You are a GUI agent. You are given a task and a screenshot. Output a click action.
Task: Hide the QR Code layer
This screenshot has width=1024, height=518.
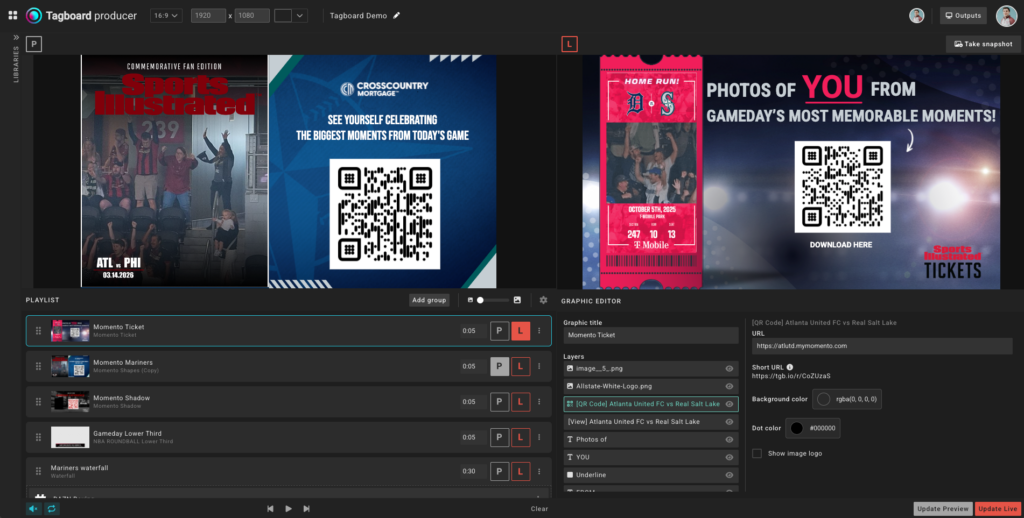click(x=729, y=404)
